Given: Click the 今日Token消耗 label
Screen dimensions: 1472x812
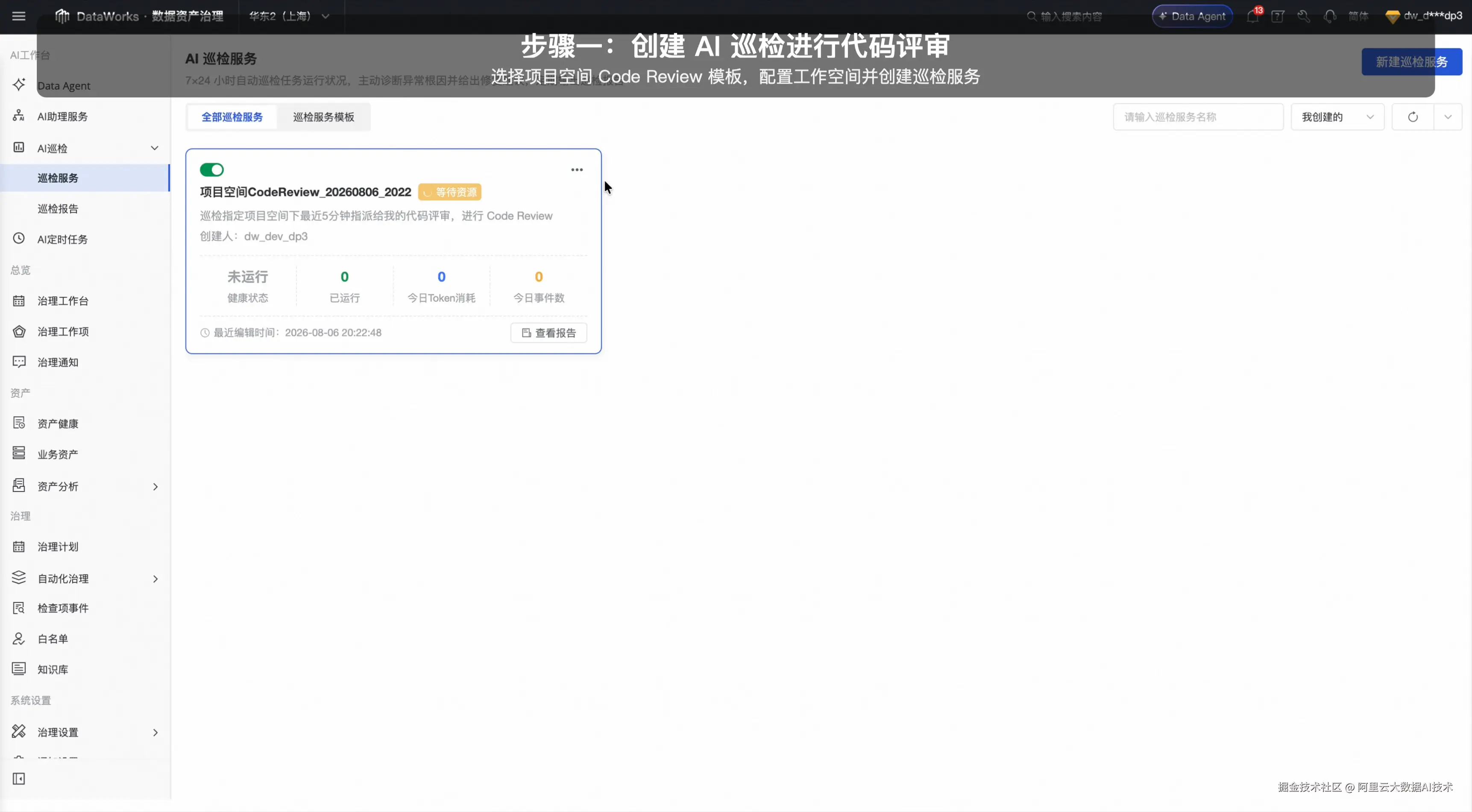Looking at the screenshot, I should tap(441, 298).
